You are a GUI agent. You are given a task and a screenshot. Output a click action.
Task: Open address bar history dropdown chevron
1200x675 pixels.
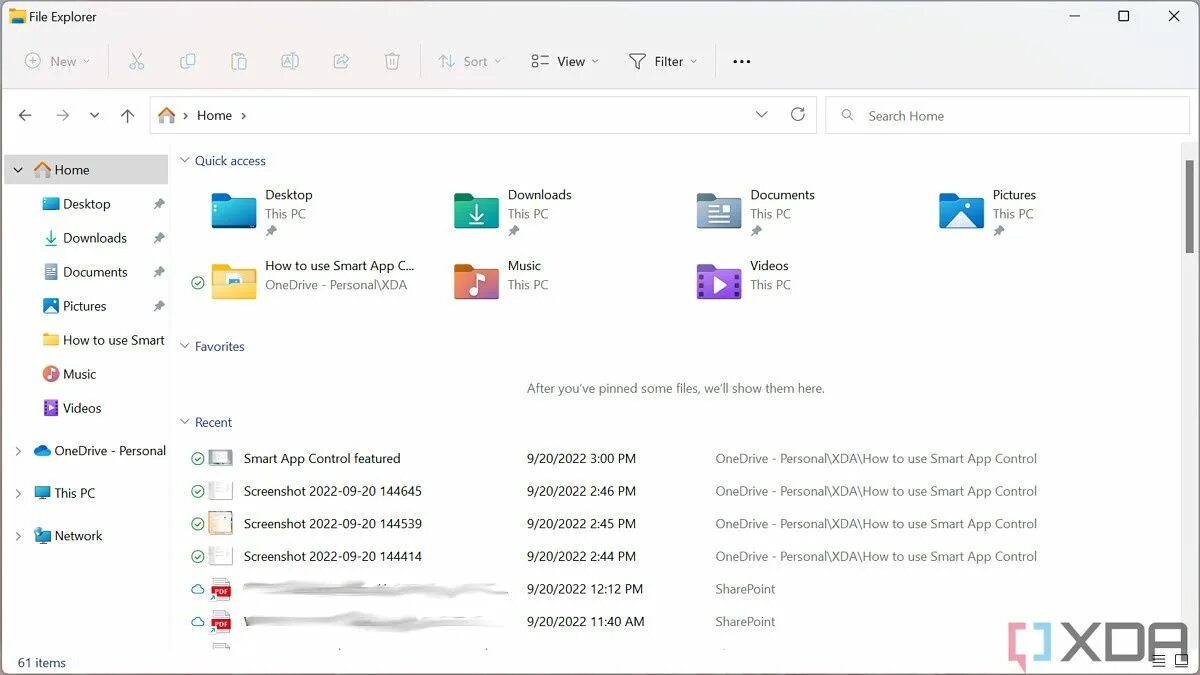tap(761, 115)
